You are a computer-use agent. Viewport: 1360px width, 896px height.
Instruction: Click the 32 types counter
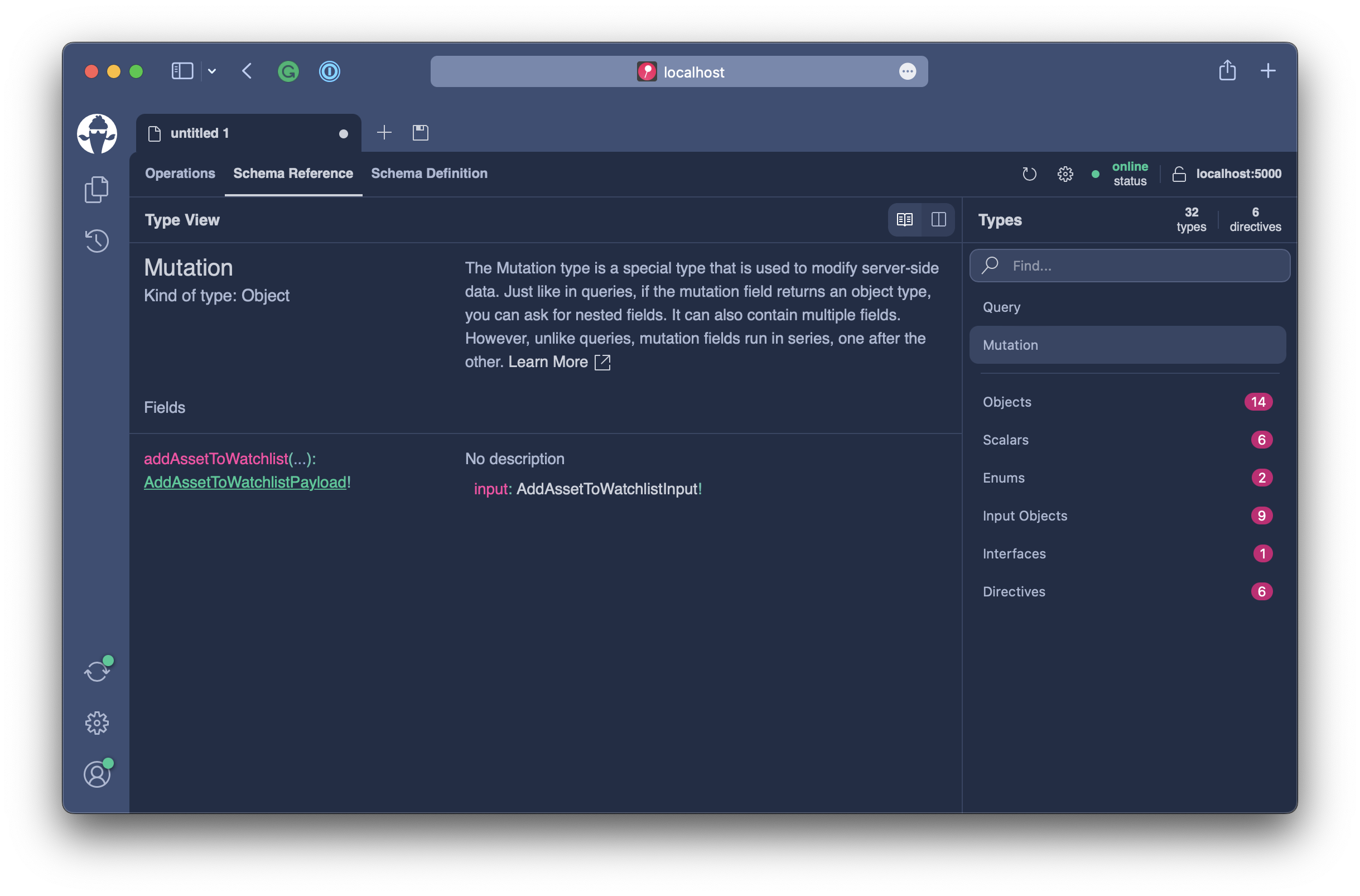[x=1192, y=219]
